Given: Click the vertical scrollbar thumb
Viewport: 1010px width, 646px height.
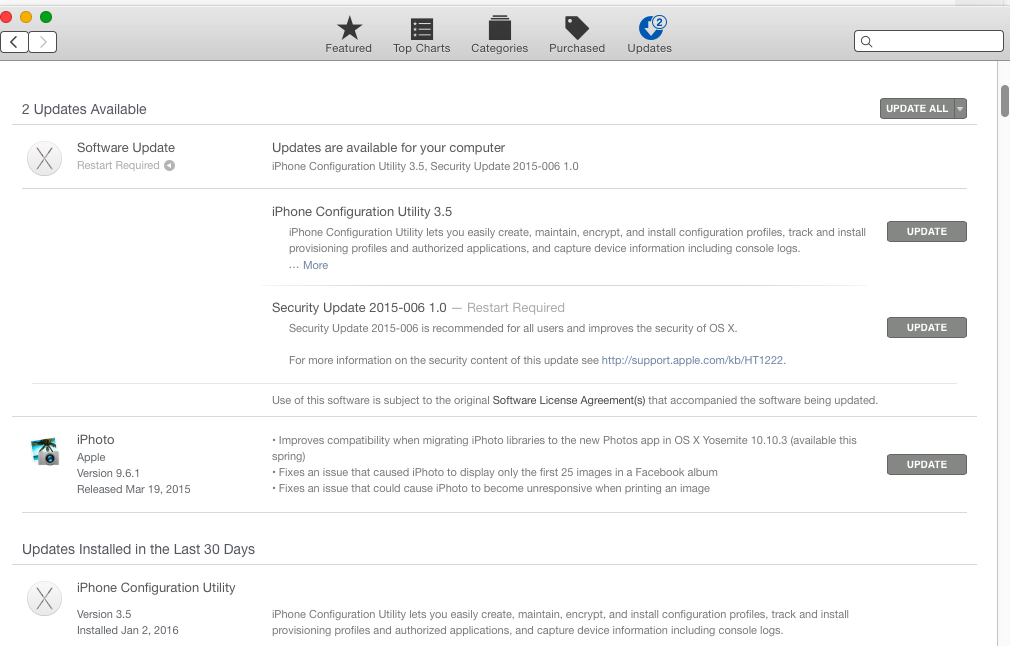Looking at the screenshot, I should point(1005,101).
